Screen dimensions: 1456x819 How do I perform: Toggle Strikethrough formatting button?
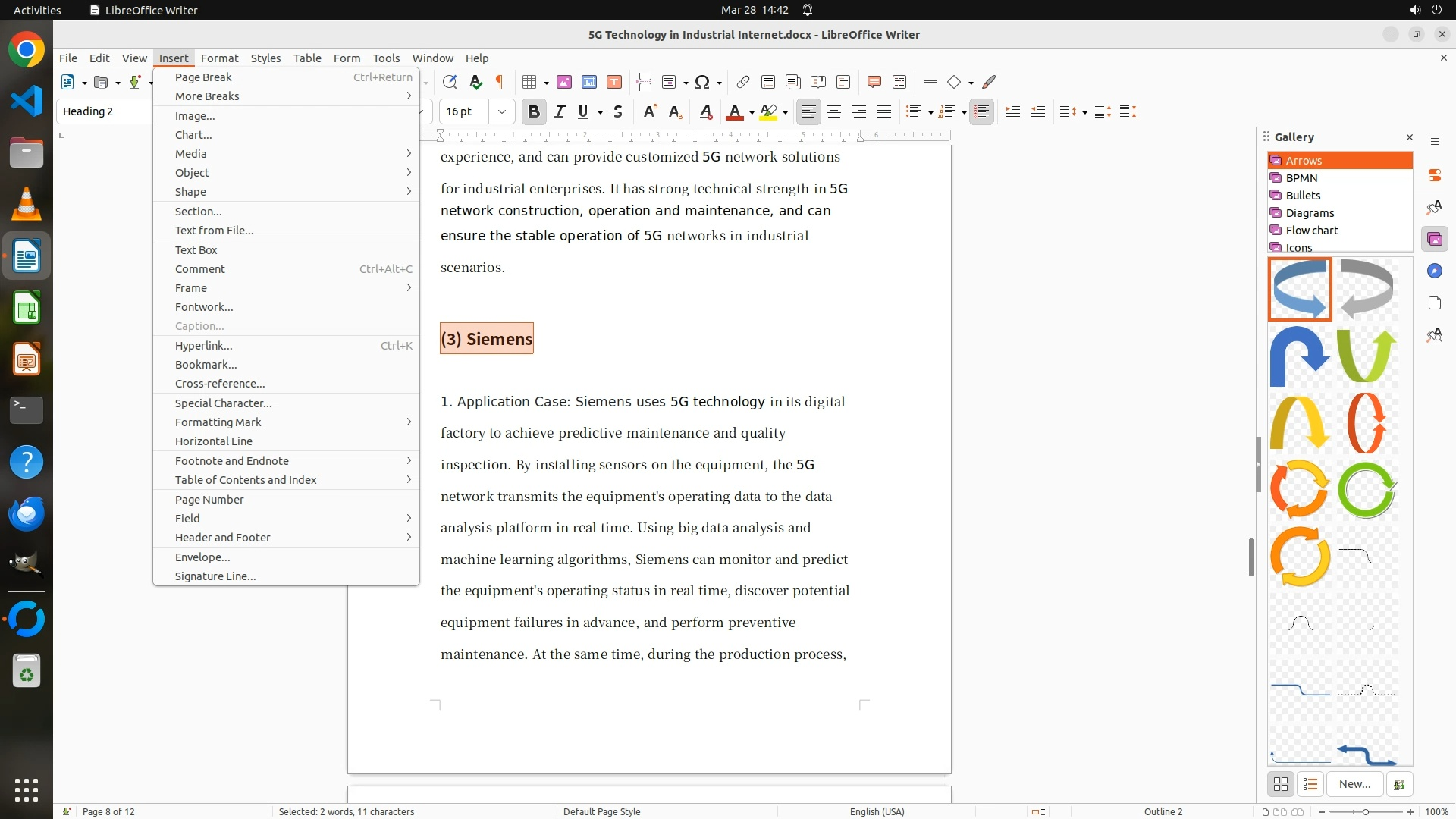click(618, 112)
